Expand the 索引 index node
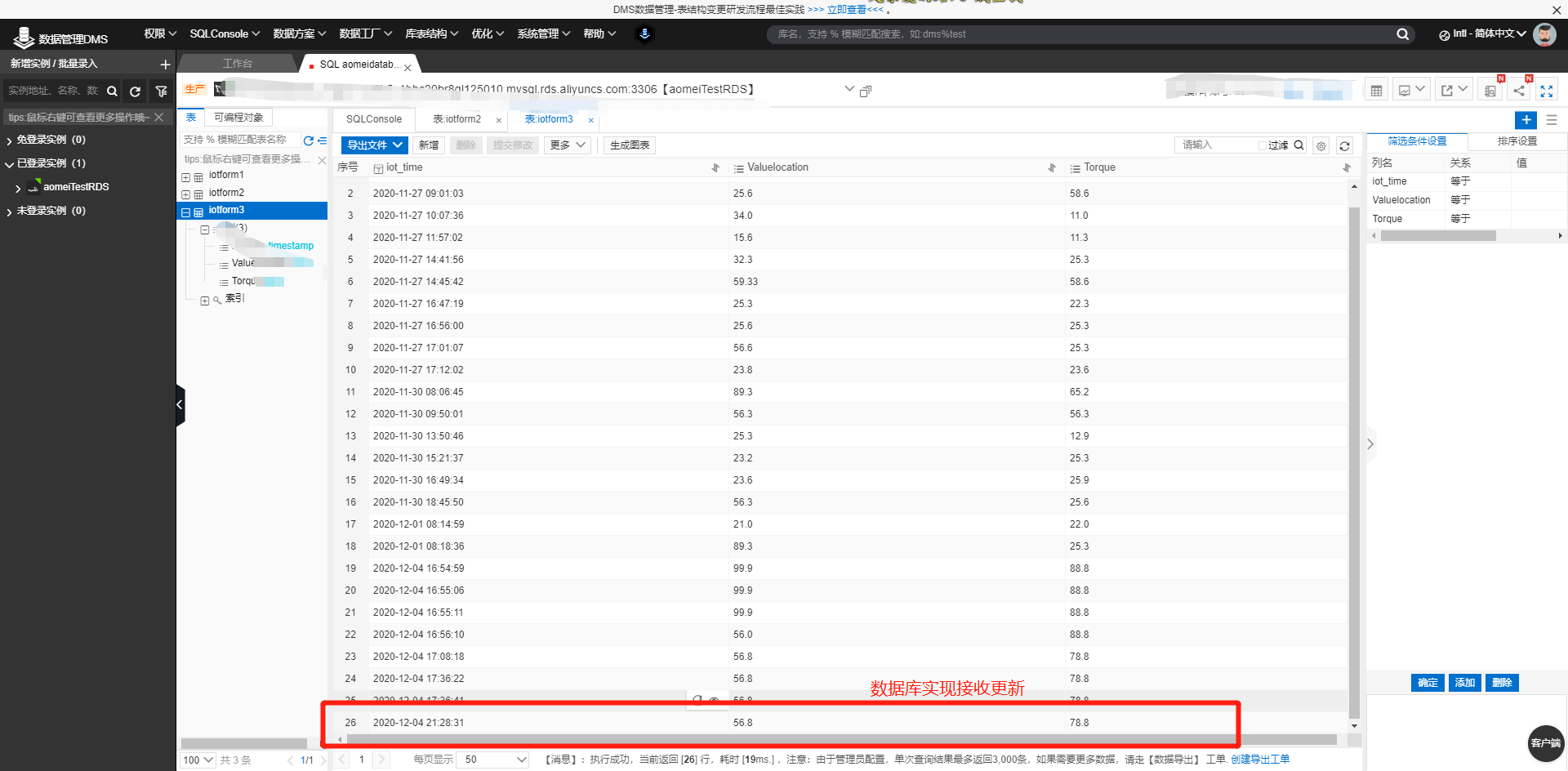The width and height of the screenshot is (1568, 771). pyautogui.click(x=205, y=301)
